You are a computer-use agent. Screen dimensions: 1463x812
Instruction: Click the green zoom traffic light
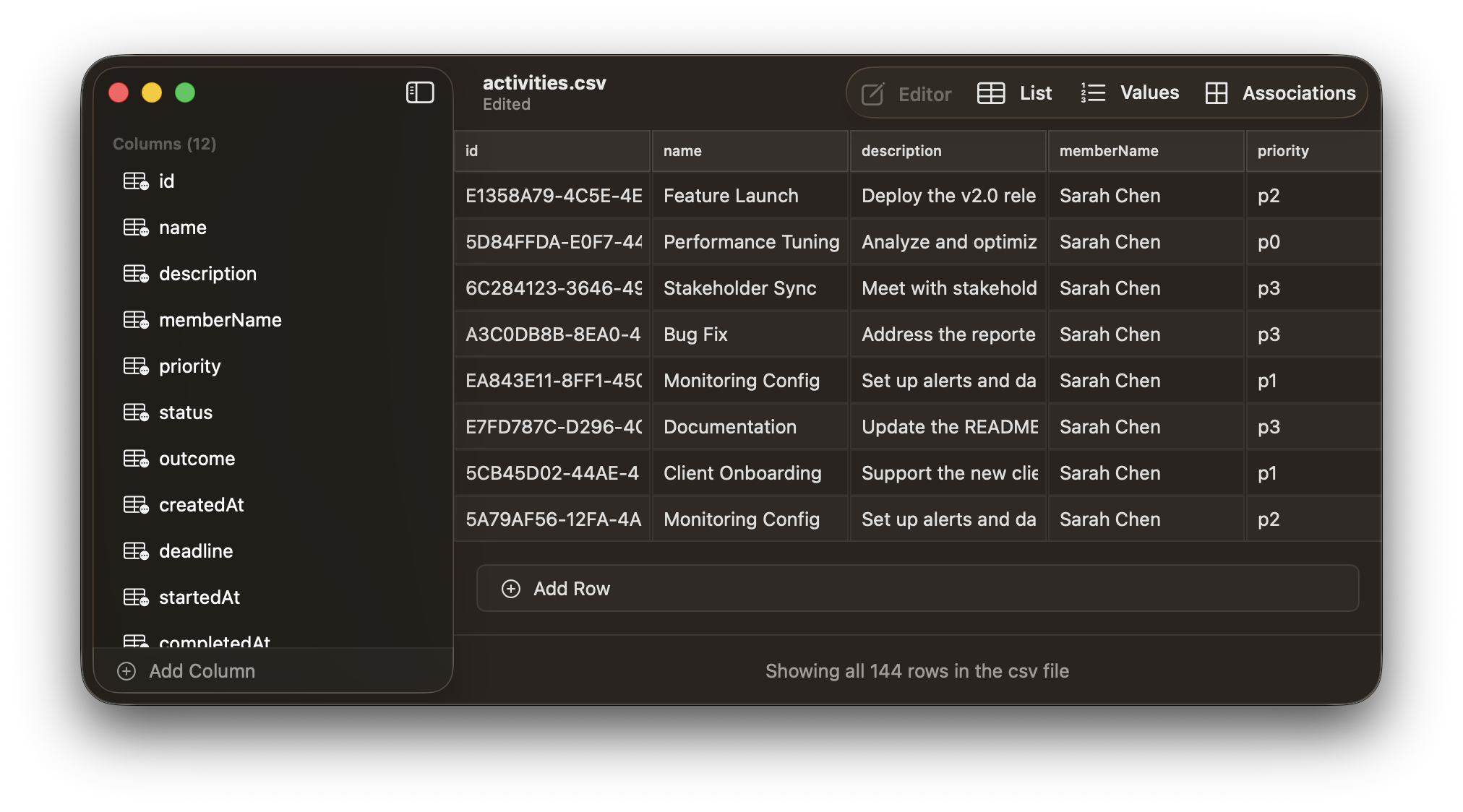click(185, 92)
